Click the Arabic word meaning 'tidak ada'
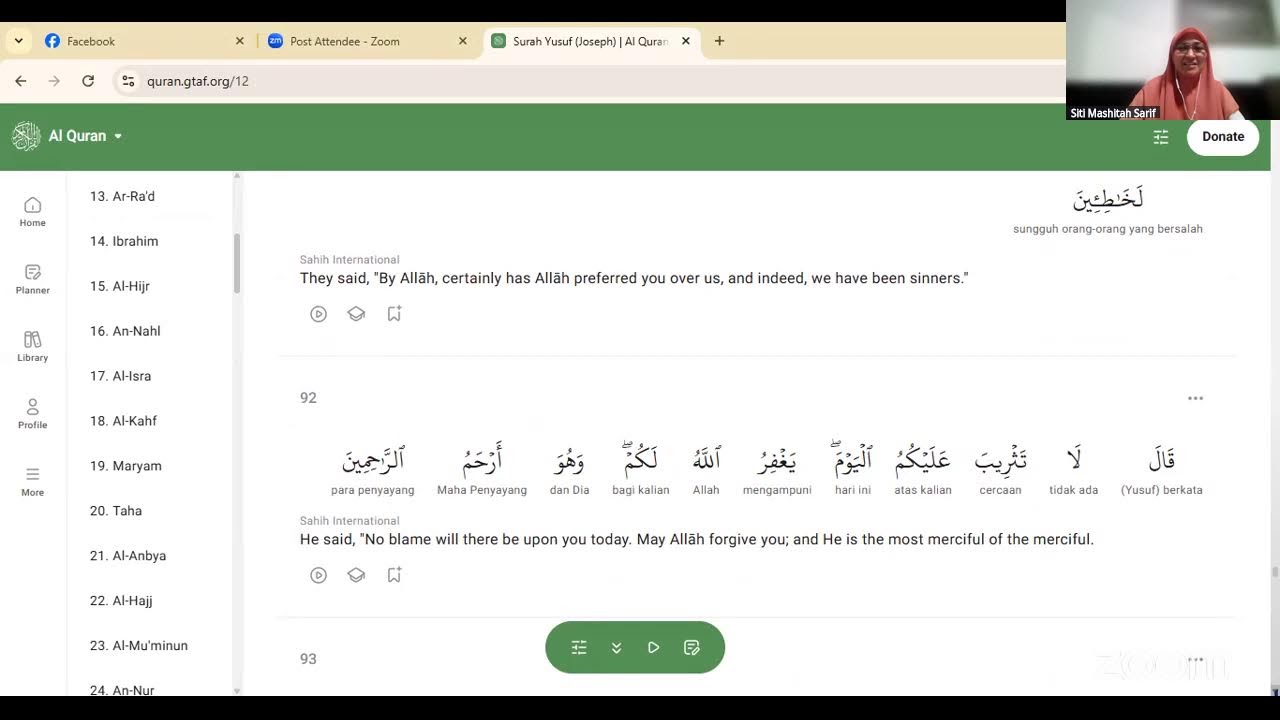This screenshot has width=1280, height=720. (1074, 459)
